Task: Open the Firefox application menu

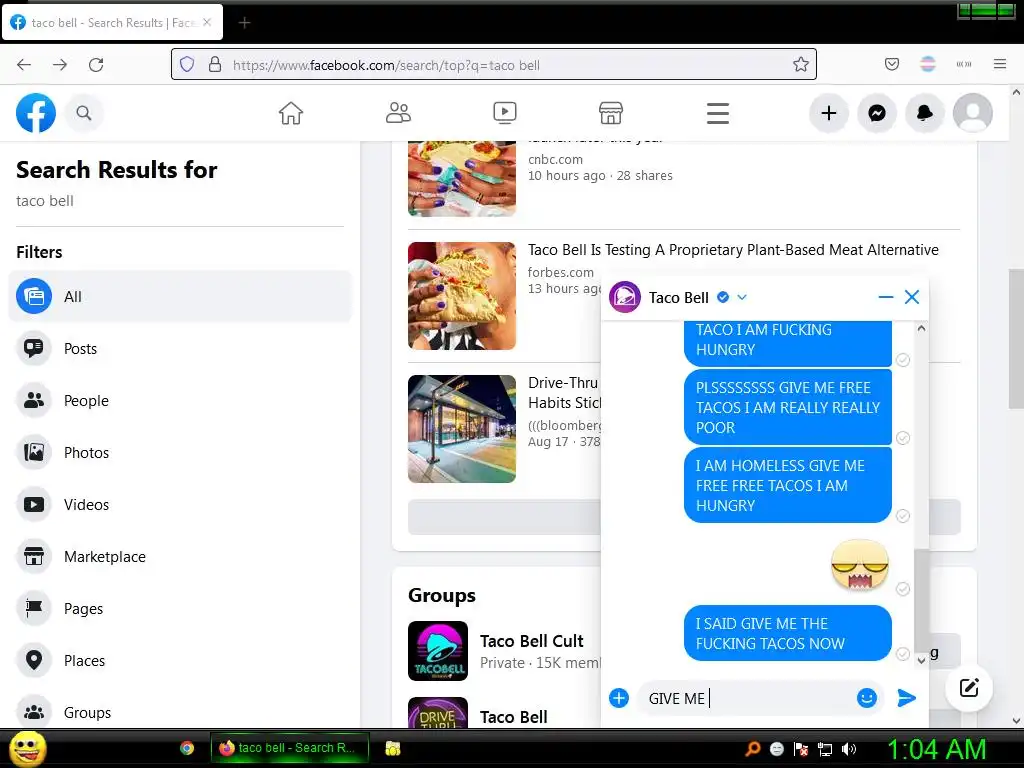Action: (1000, 64)
